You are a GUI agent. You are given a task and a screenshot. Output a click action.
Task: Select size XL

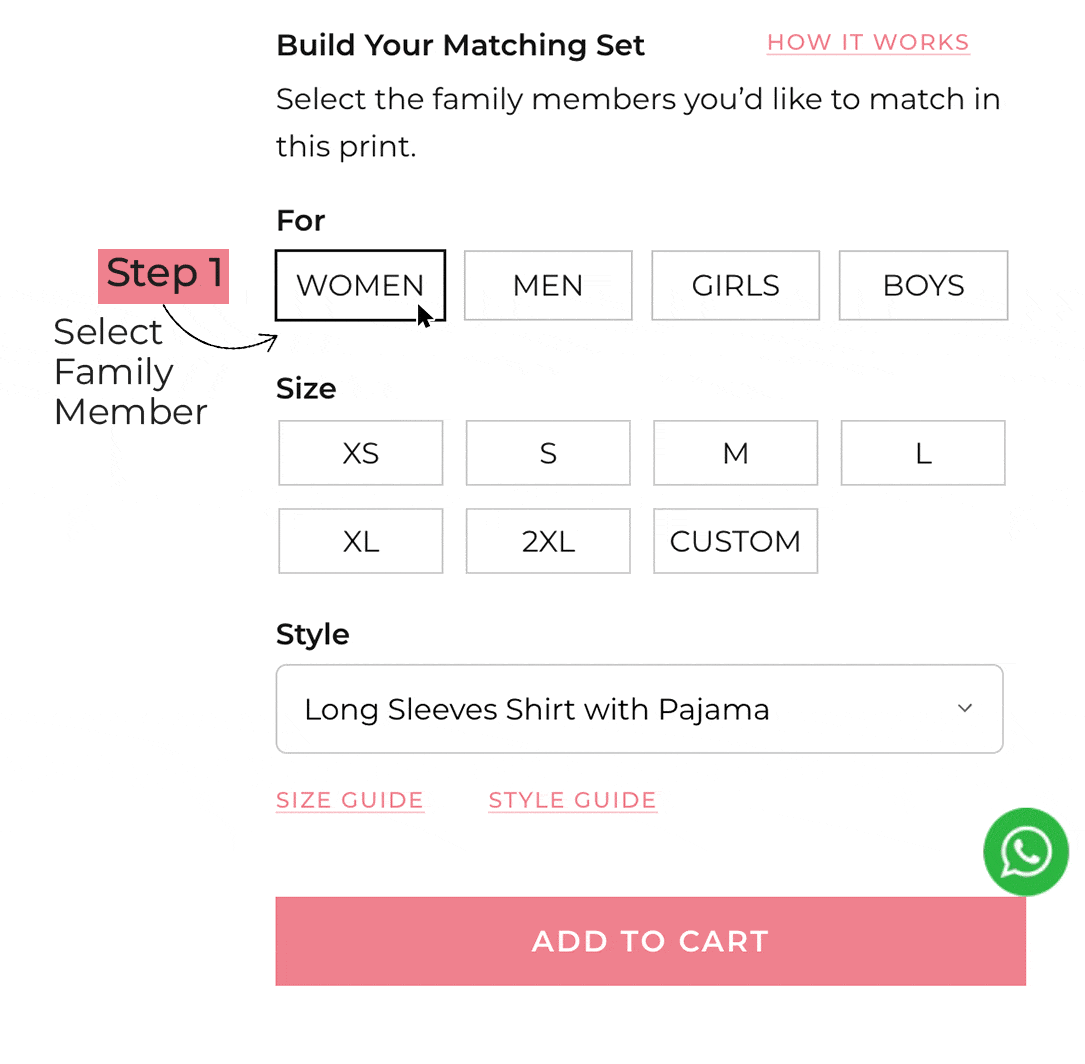360,541
